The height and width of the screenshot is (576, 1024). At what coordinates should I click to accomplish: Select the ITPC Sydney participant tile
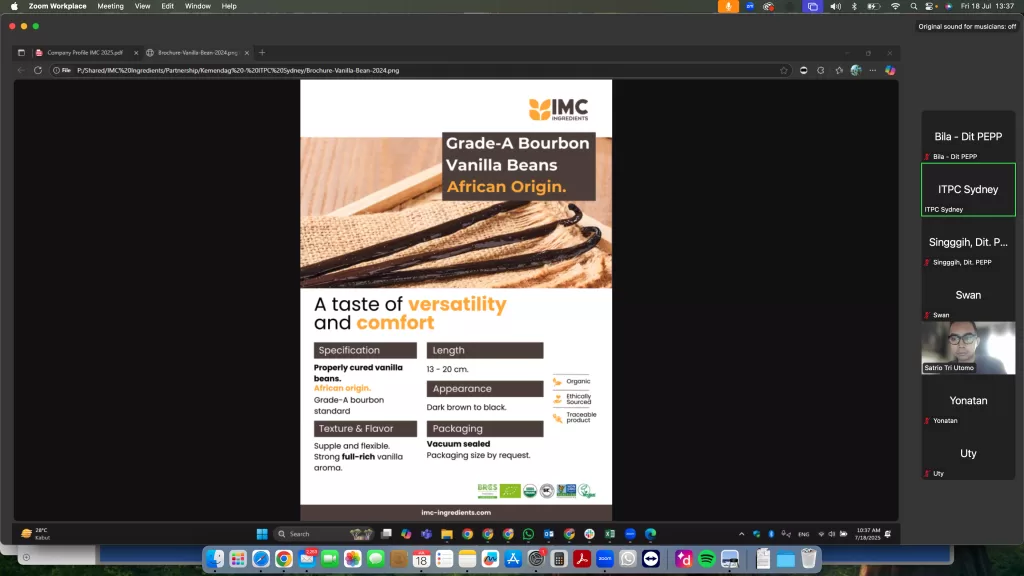967,189
